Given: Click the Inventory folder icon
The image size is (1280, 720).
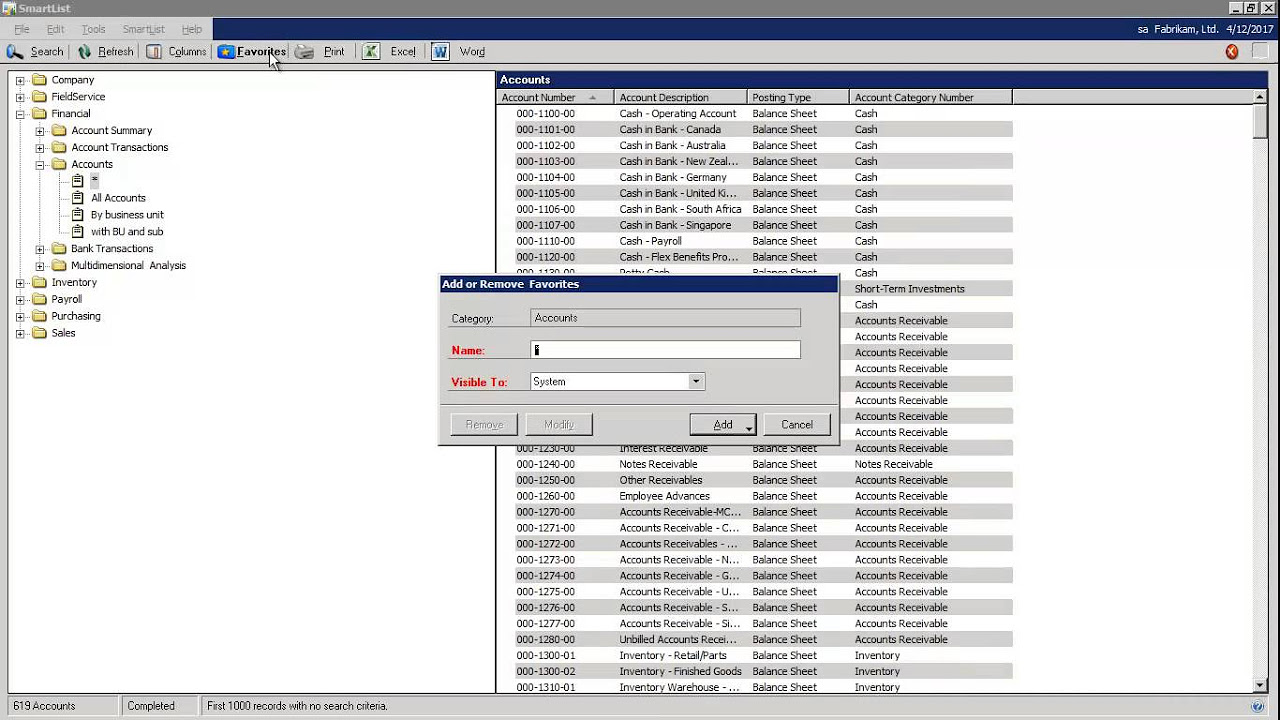Looking at the screenshot, I should click(x=39, y=283).
